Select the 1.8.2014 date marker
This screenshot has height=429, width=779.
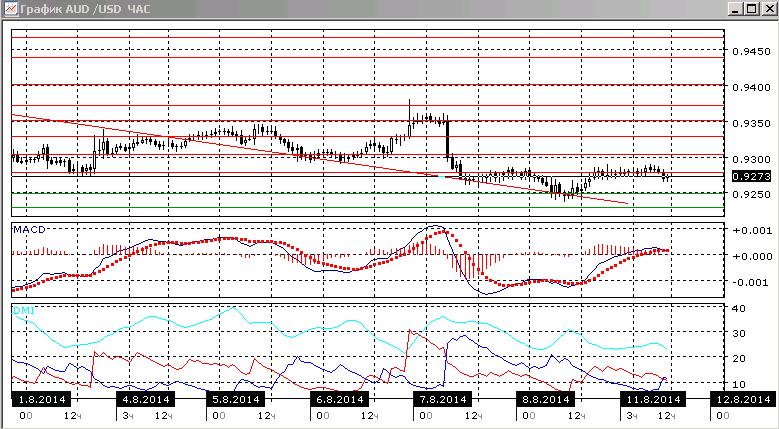point(42,399)
